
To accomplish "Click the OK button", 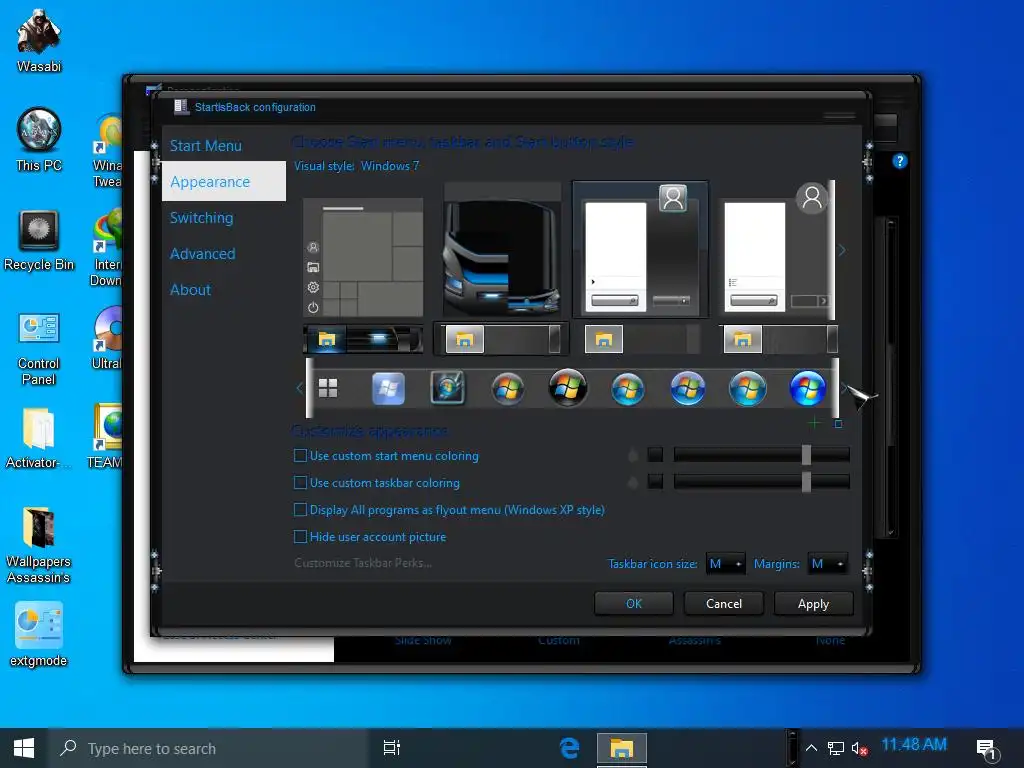I will pyautogui.click(x=633, y=603).
